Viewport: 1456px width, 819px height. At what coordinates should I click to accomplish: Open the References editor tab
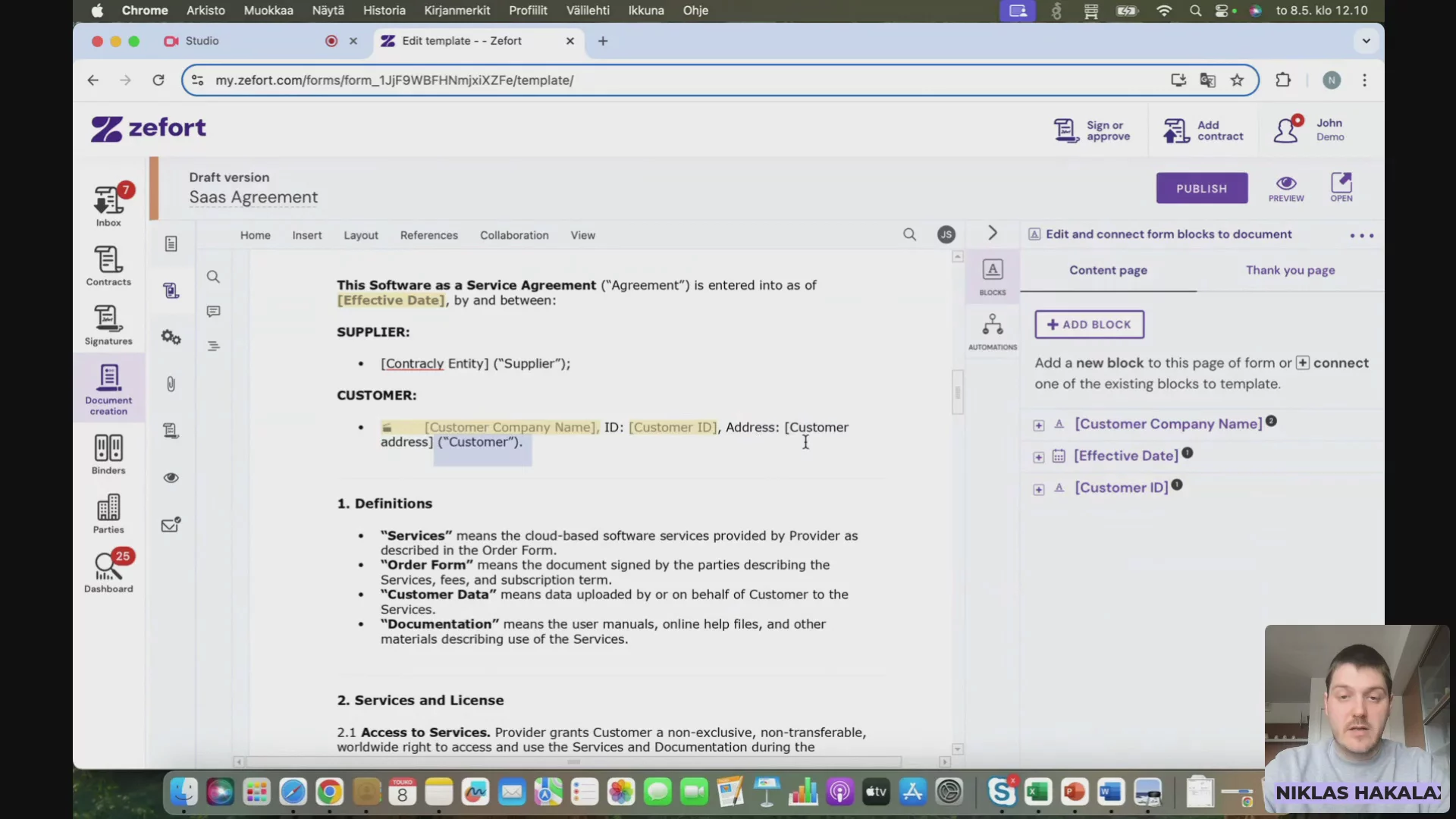click(429, 236)
